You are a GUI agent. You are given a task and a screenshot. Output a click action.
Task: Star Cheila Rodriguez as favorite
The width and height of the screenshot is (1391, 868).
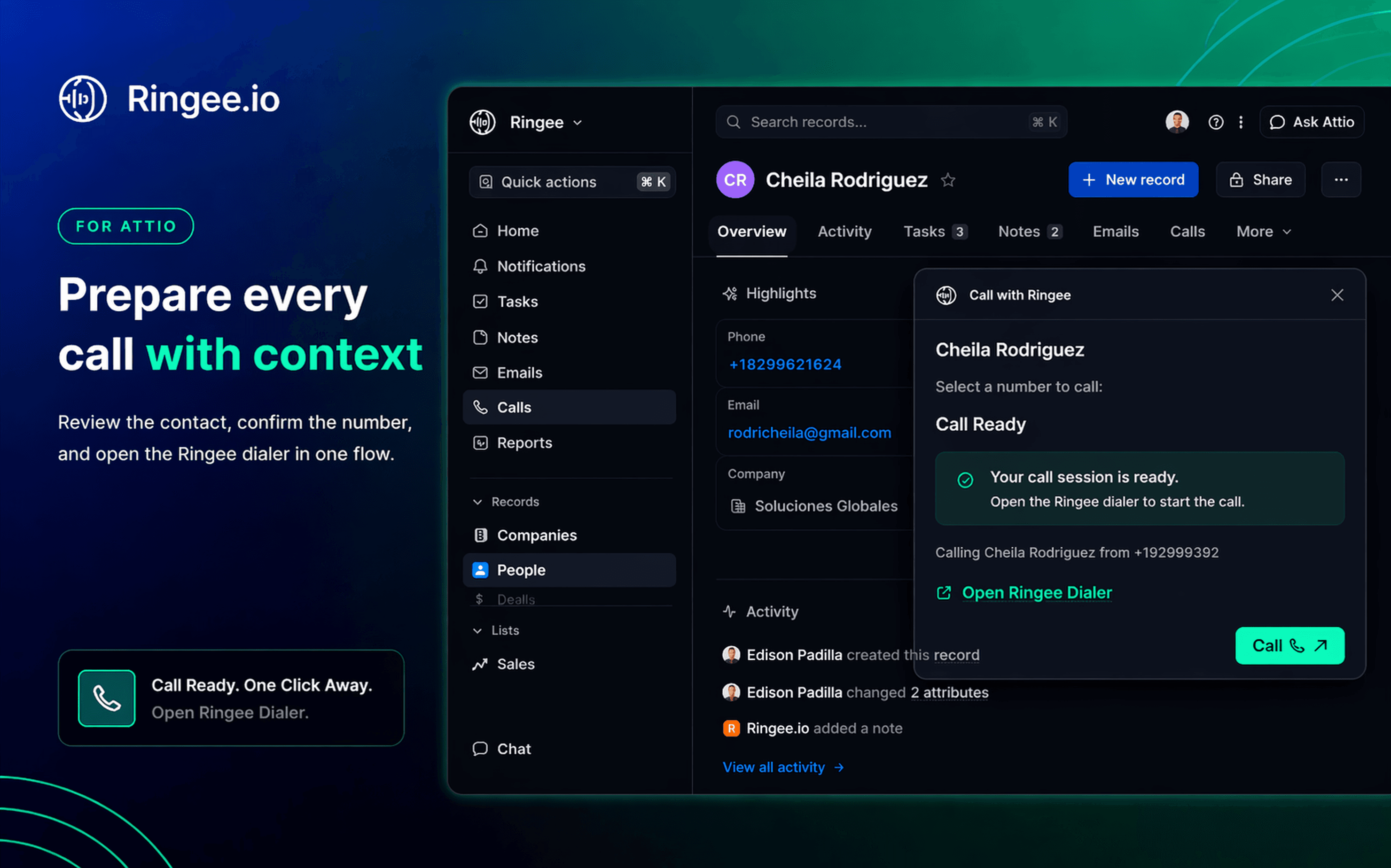(948, 180)
